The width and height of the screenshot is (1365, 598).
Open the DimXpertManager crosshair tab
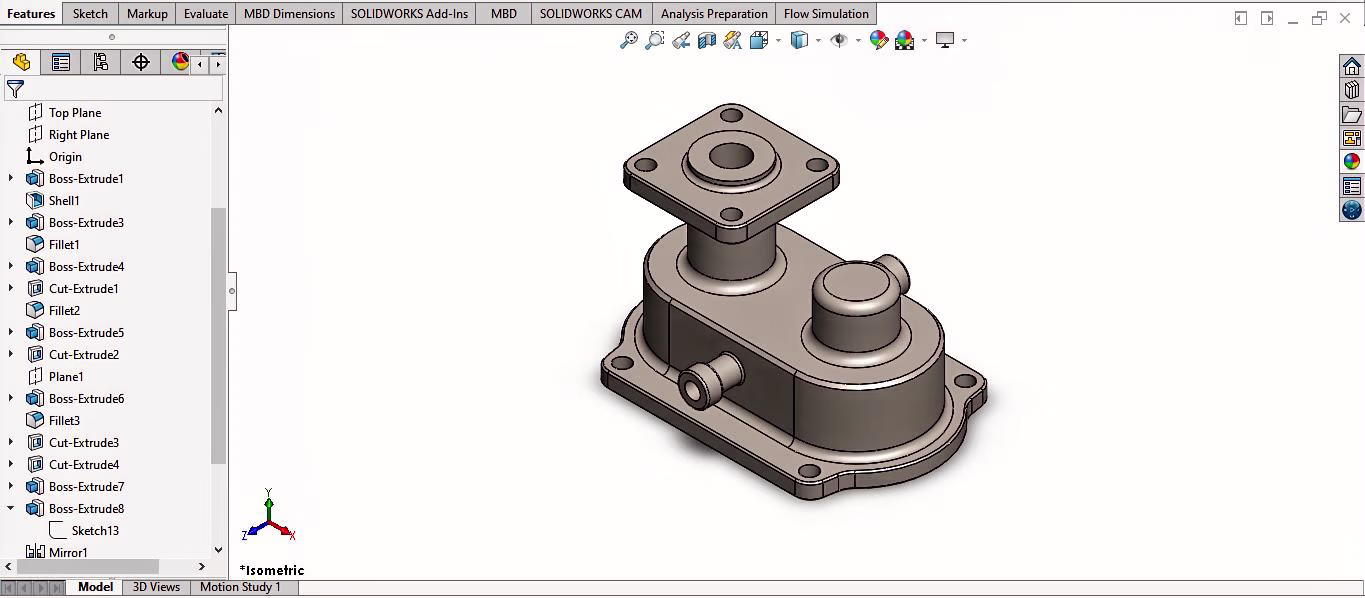(141, 62)
